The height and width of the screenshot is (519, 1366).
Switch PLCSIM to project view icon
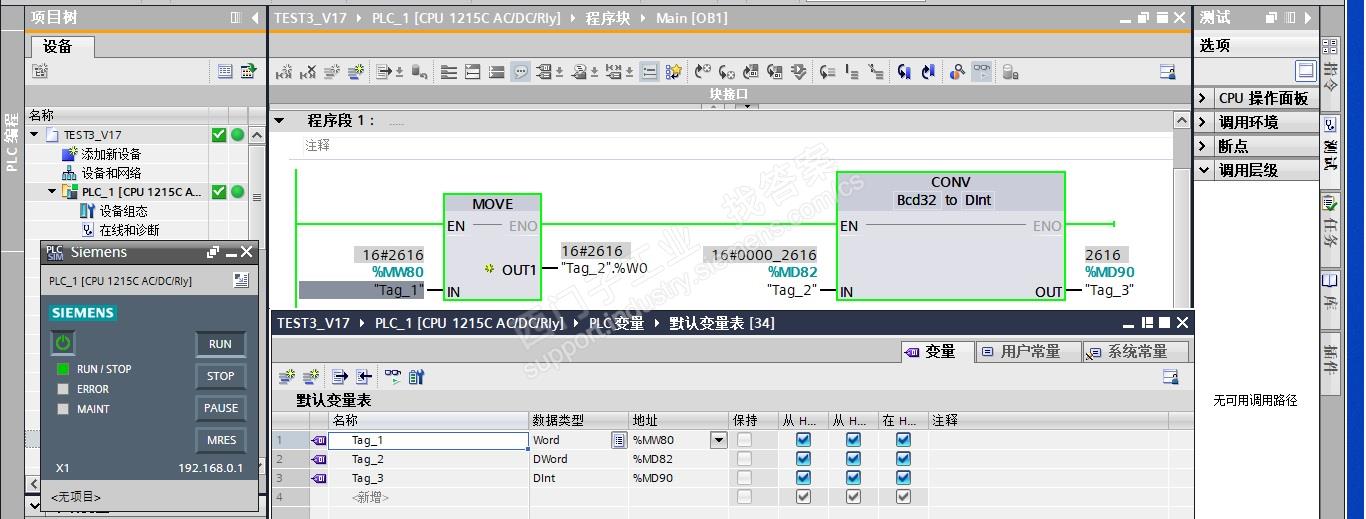pyautogui.click(x=241, y=281)
